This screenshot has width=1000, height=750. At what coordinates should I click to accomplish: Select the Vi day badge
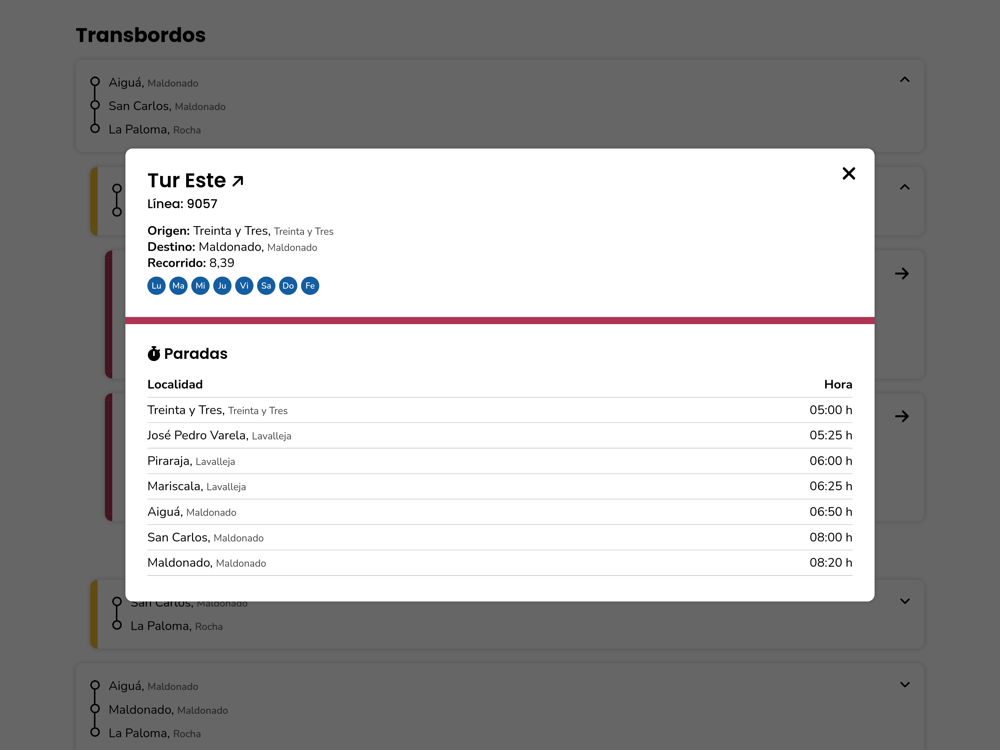(x=244, y=286)
